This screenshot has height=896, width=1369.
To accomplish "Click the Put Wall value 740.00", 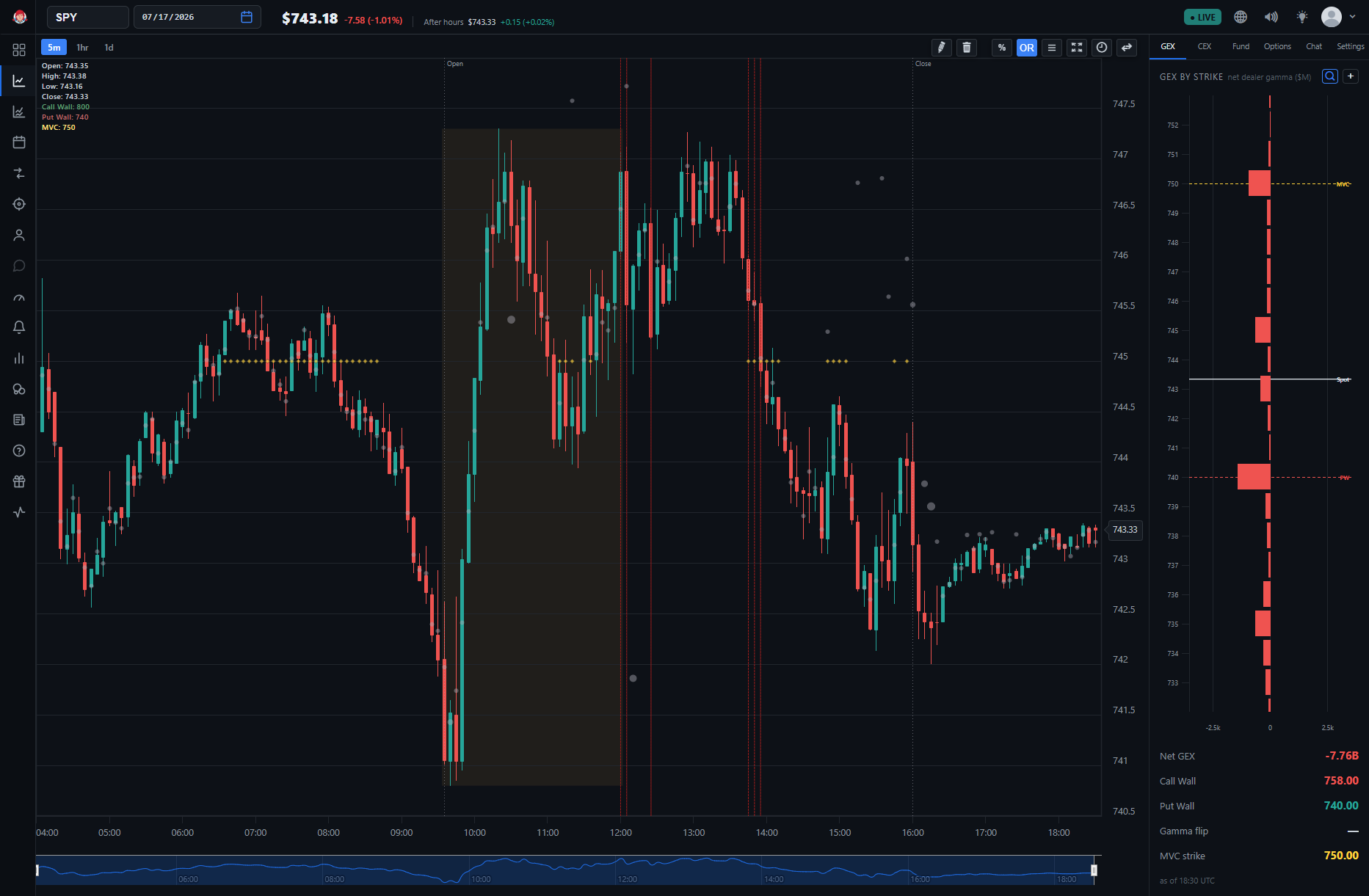I will click(x=1341, y=806).
